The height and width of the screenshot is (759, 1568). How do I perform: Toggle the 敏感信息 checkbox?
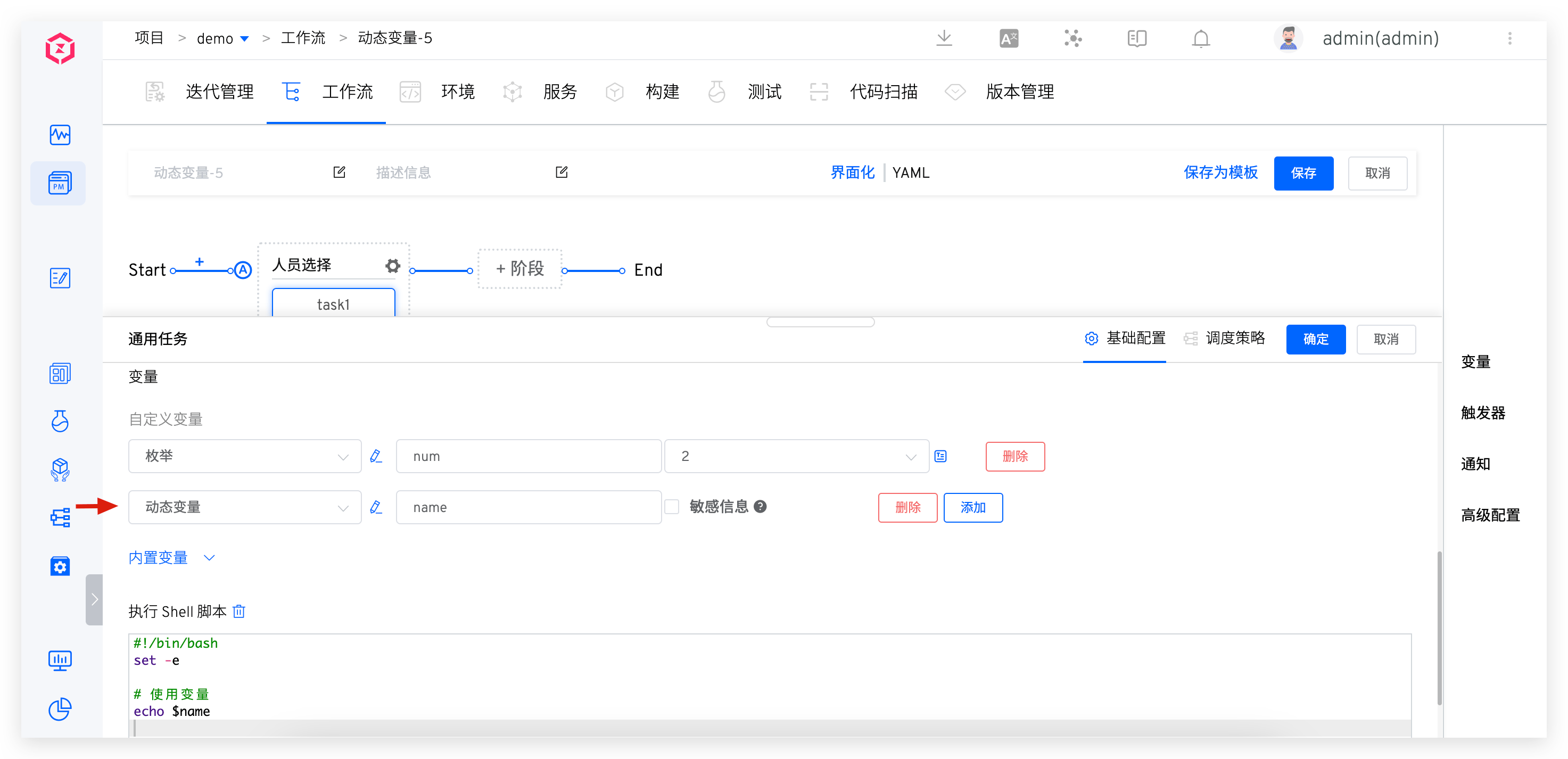coord(671,507)
